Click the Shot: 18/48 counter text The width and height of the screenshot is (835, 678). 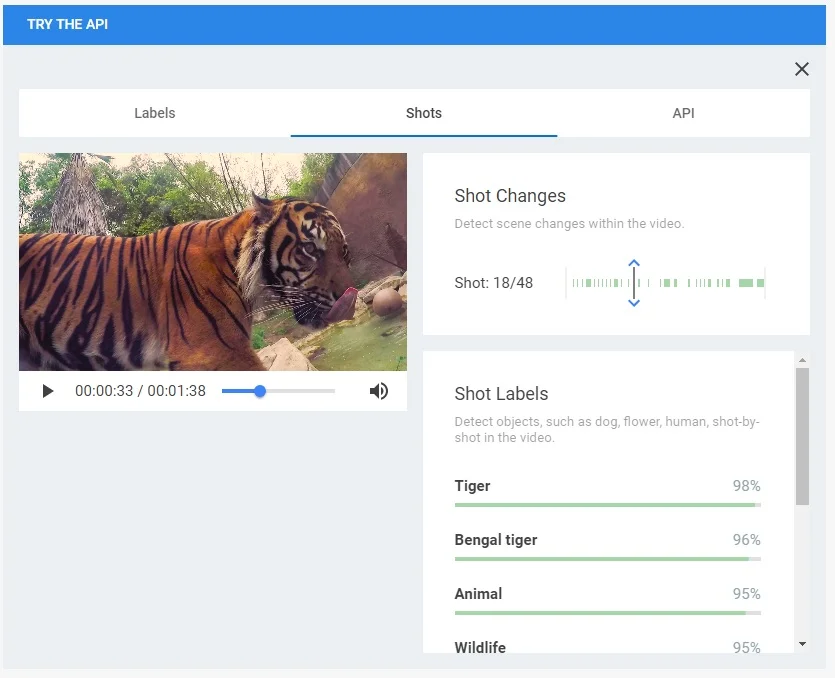494,283
